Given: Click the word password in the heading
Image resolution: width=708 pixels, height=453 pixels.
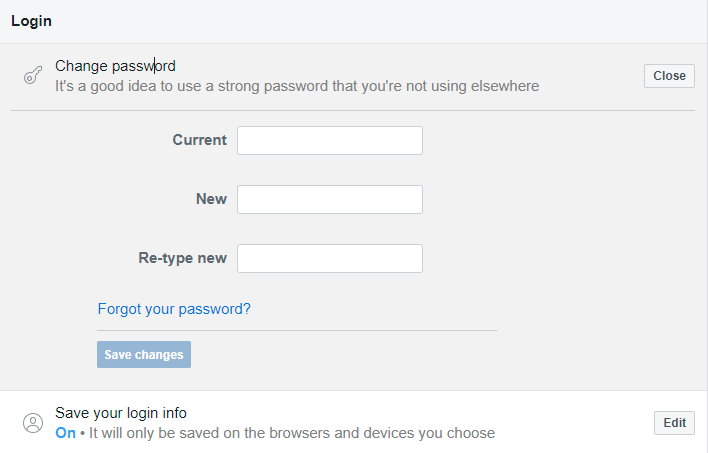Looking at the screenshot, I should click(x=144, y=66).
